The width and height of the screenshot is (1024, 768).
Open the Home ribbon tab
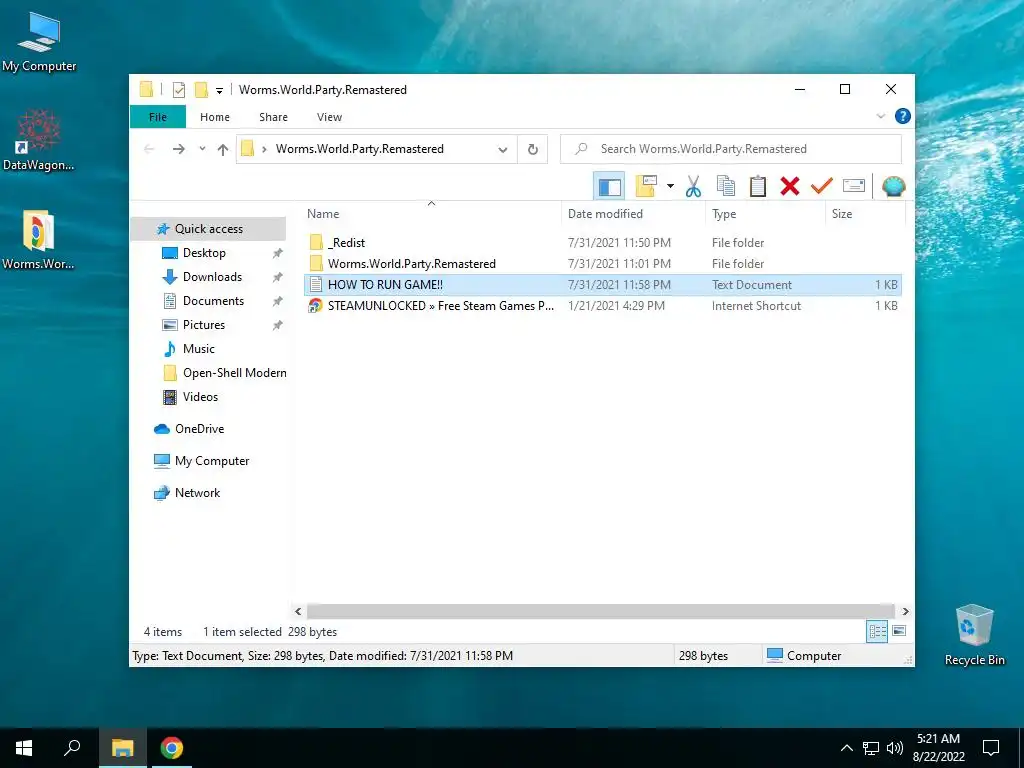click(x=215, y=117)
